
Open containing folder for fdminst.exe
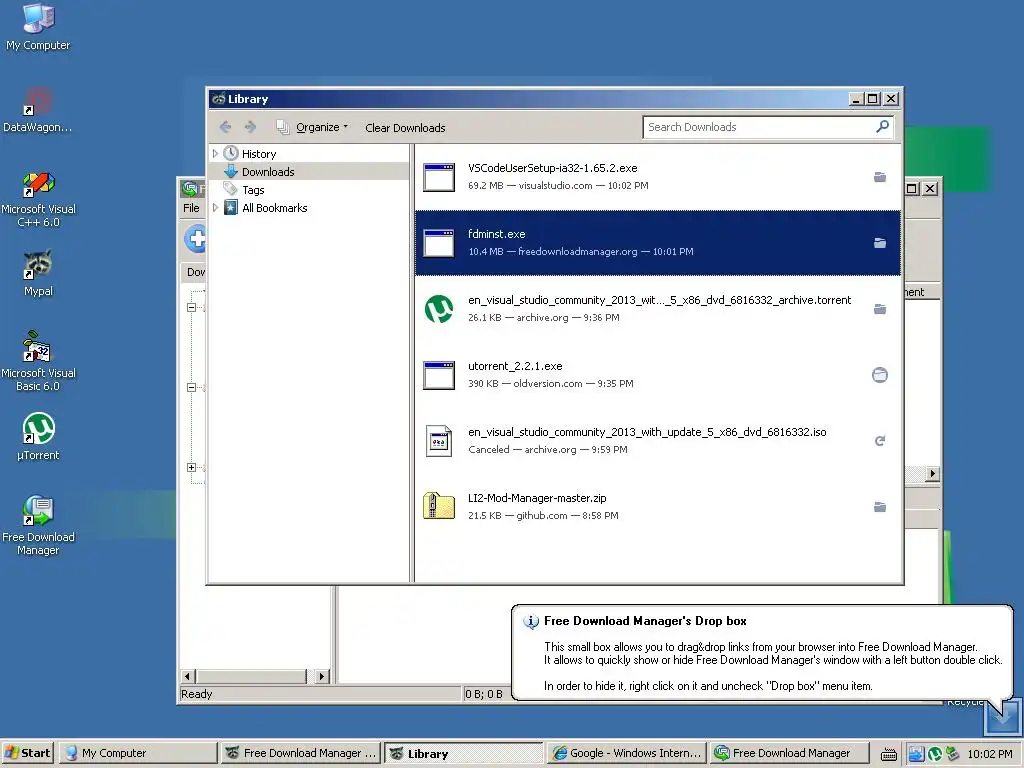880,243
